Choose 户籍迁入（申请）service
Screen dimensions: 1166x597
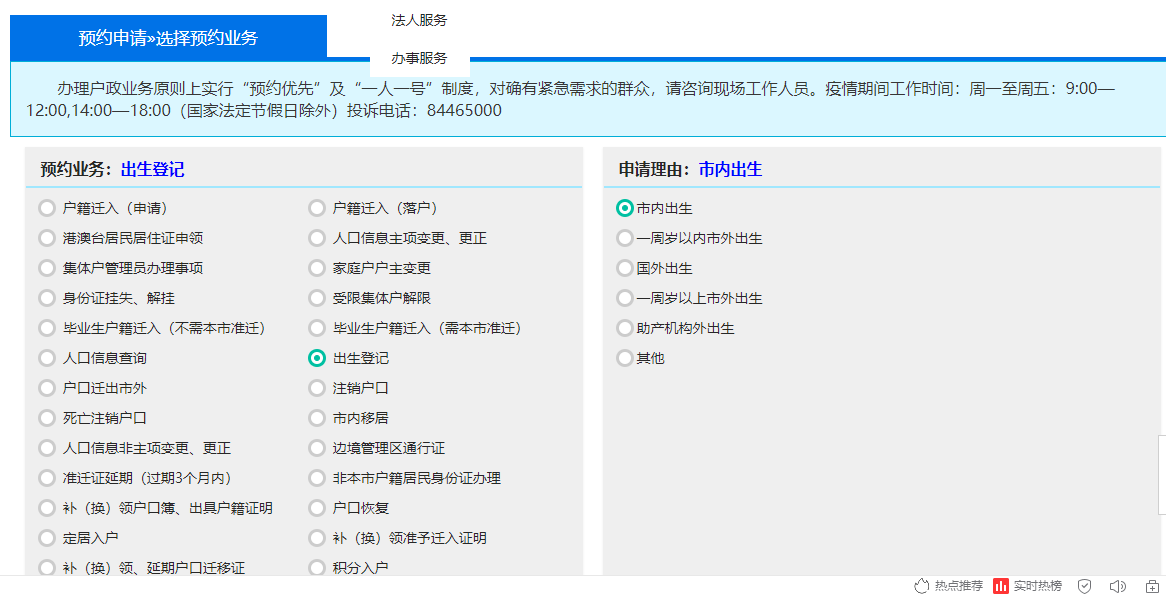(x=47, y=208)
